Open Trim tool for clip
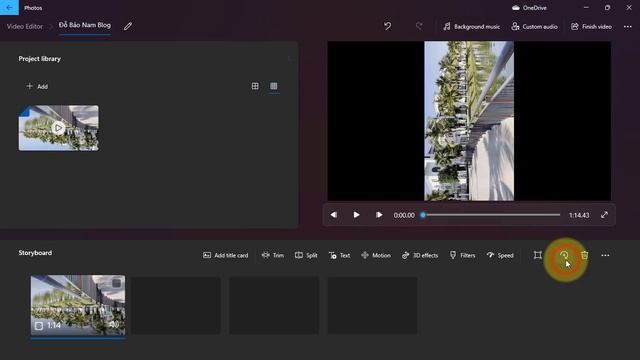 (x=273, y=256)
